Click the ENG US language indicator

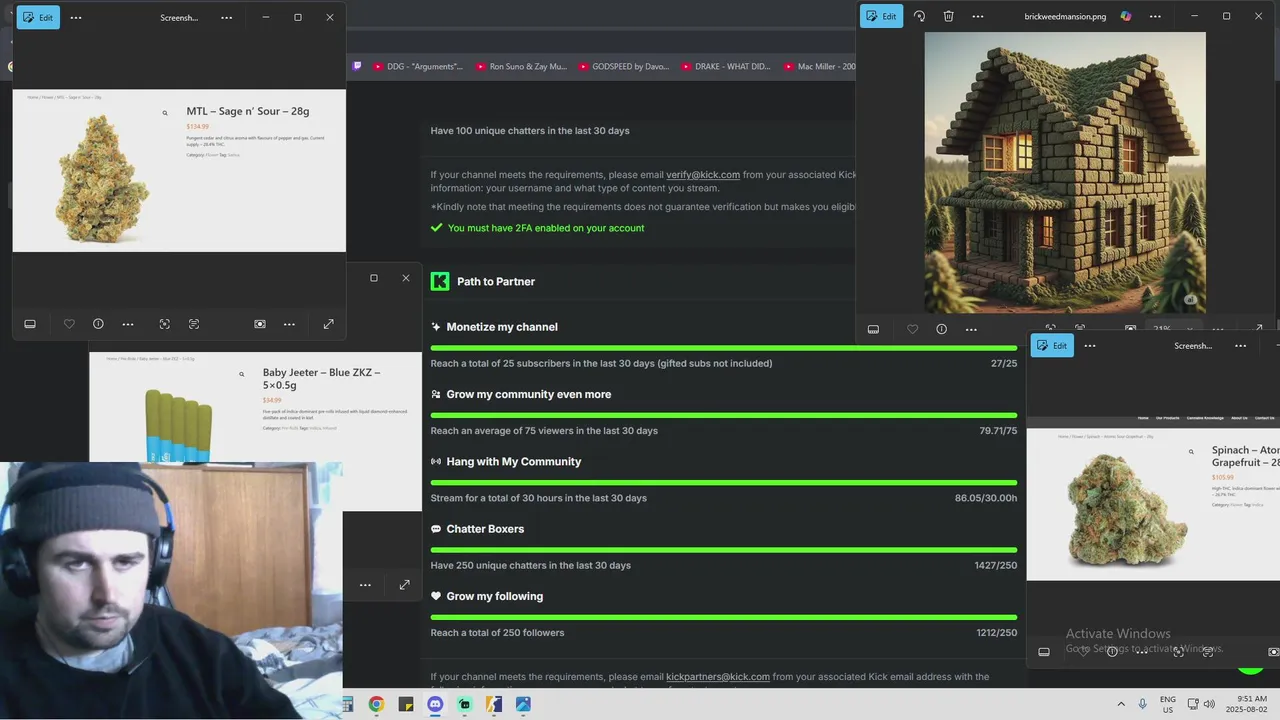coord(1167,704)
